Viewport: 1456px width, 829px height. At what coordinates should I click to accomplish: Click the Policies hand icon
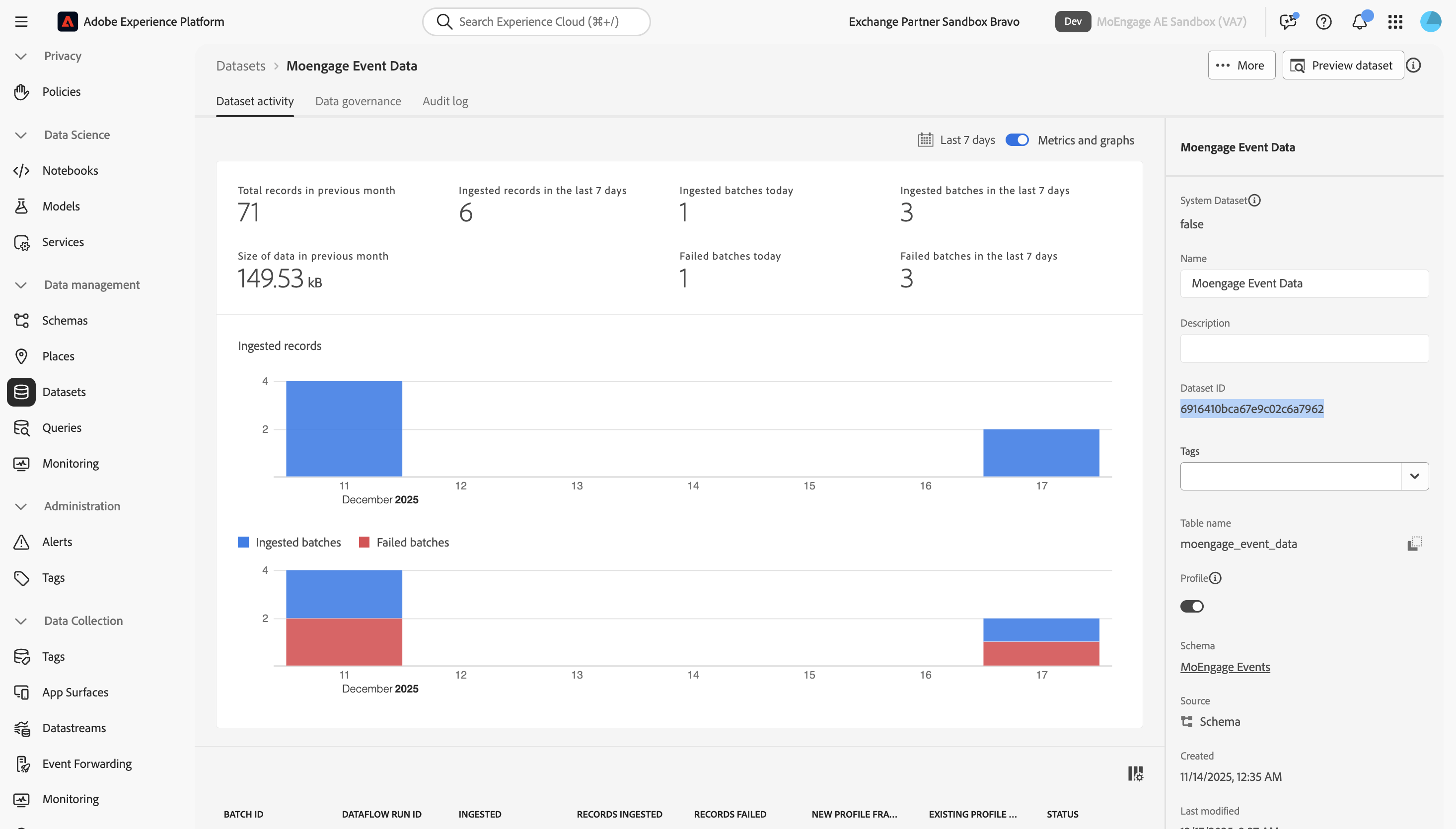(x=22, y=92)
